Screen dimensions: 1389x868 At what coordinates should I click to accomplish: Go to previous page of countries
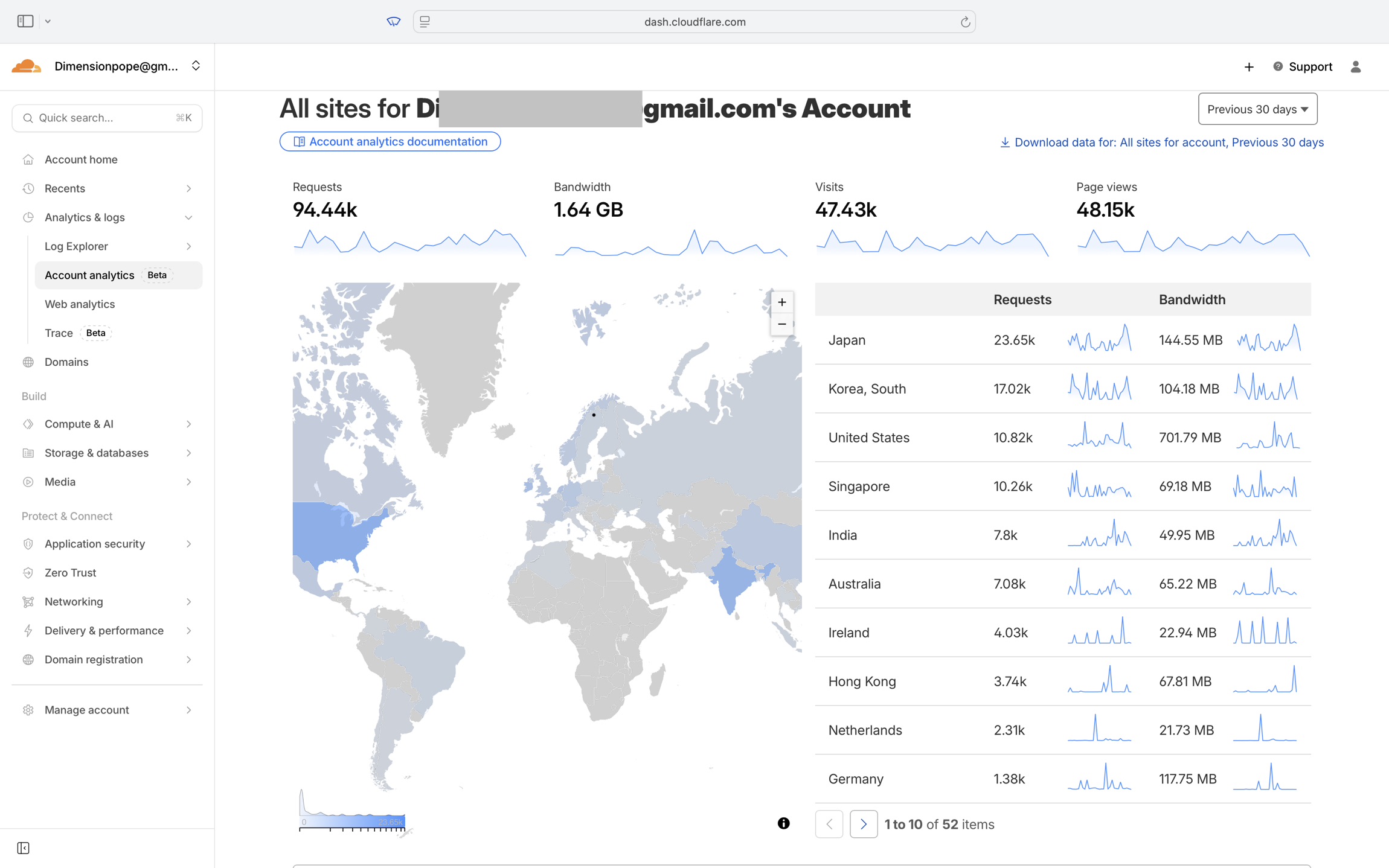pos(829,825)
